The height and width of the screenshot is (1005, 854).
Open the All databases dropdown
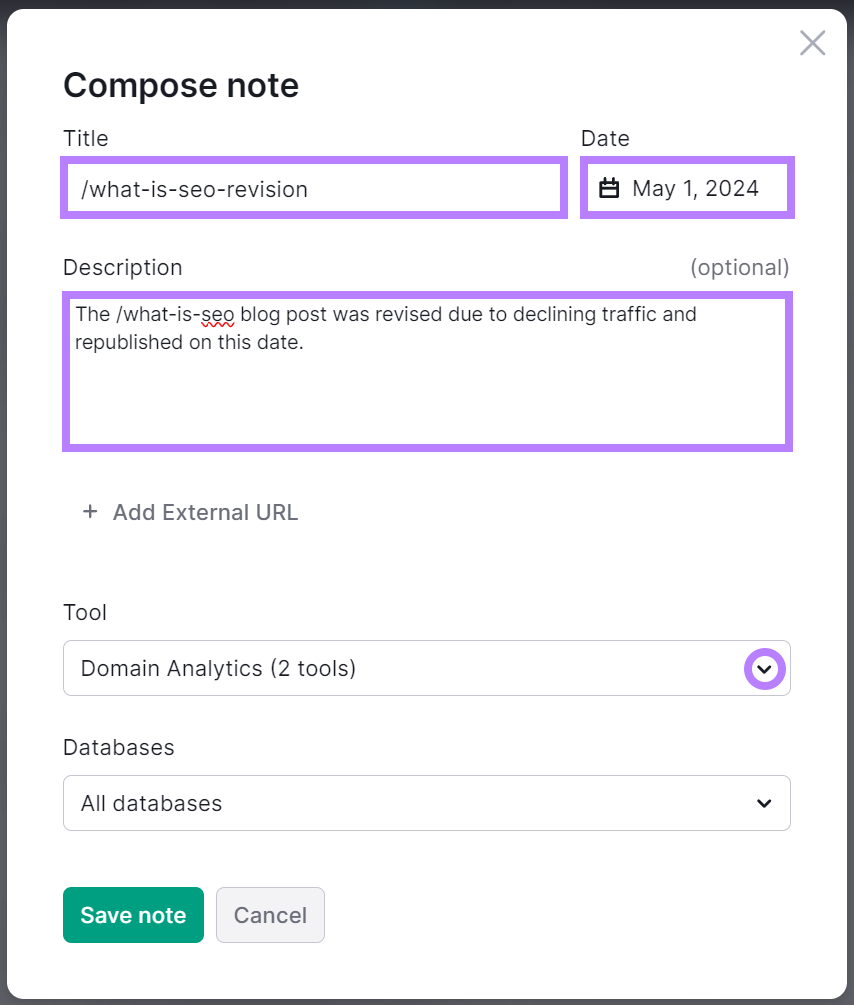(x=427, y=803)
